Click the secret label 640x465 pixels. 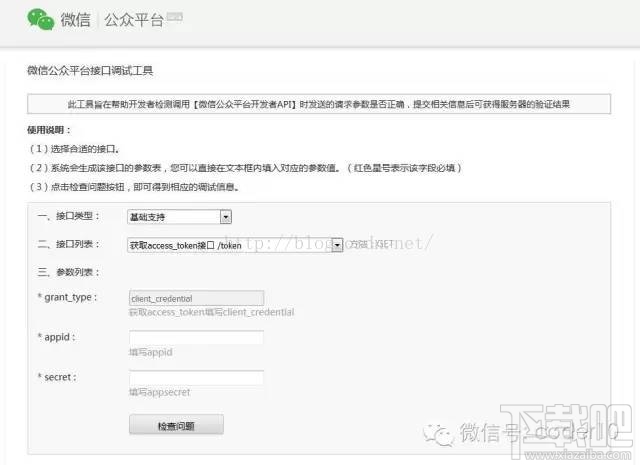click(57, 377)
